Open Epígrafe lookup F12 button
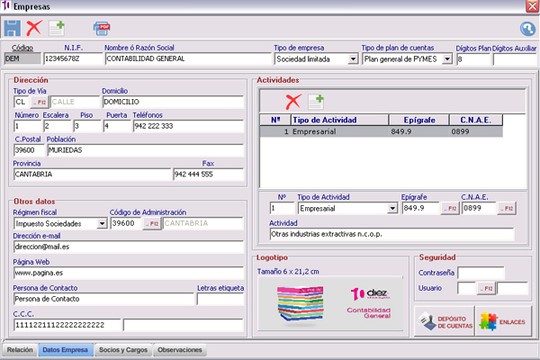This screenshot has height=360, width=540. tap(450, 208)
